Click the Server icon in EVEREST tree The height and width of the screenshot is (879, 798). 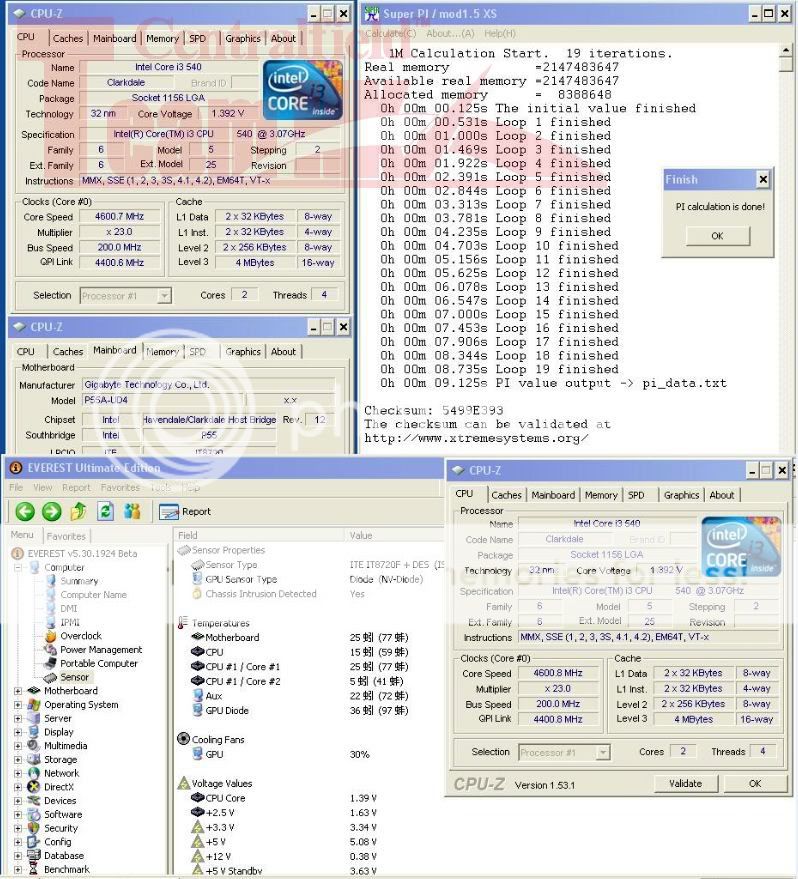[x=34, y=718]
